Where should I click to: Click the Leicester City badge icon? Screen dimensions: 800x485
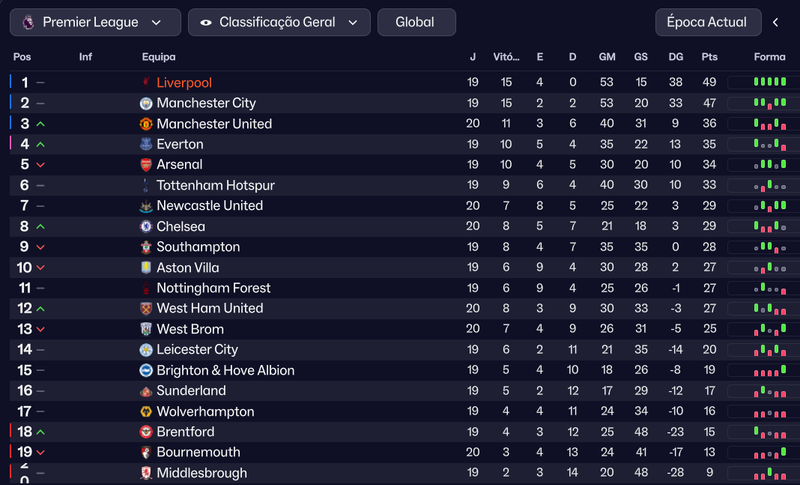[146, 350]
